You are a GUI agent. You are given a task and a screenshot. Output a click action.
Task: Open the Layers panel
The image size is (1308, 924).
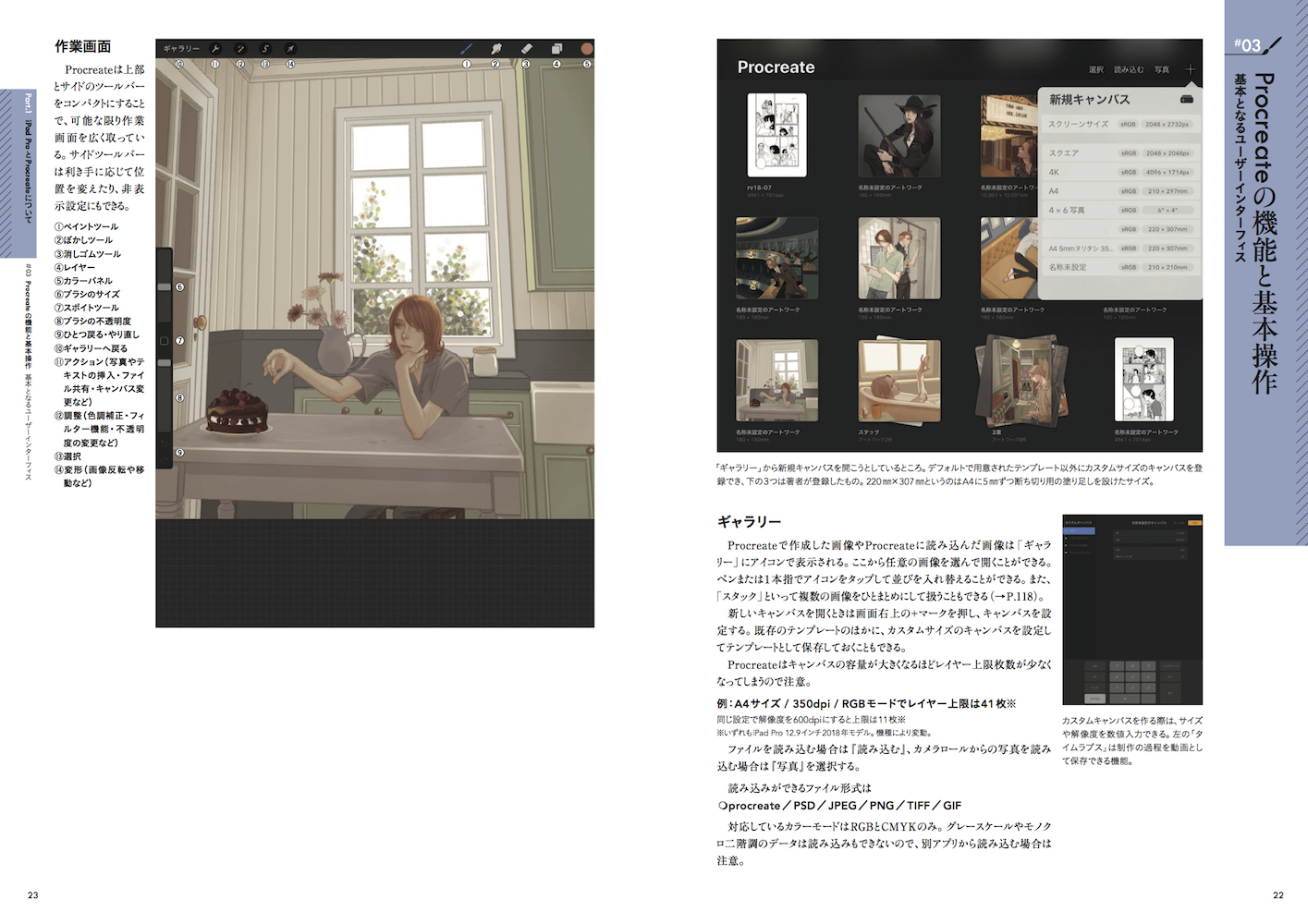pyautogui.click(x=556, y=49)
